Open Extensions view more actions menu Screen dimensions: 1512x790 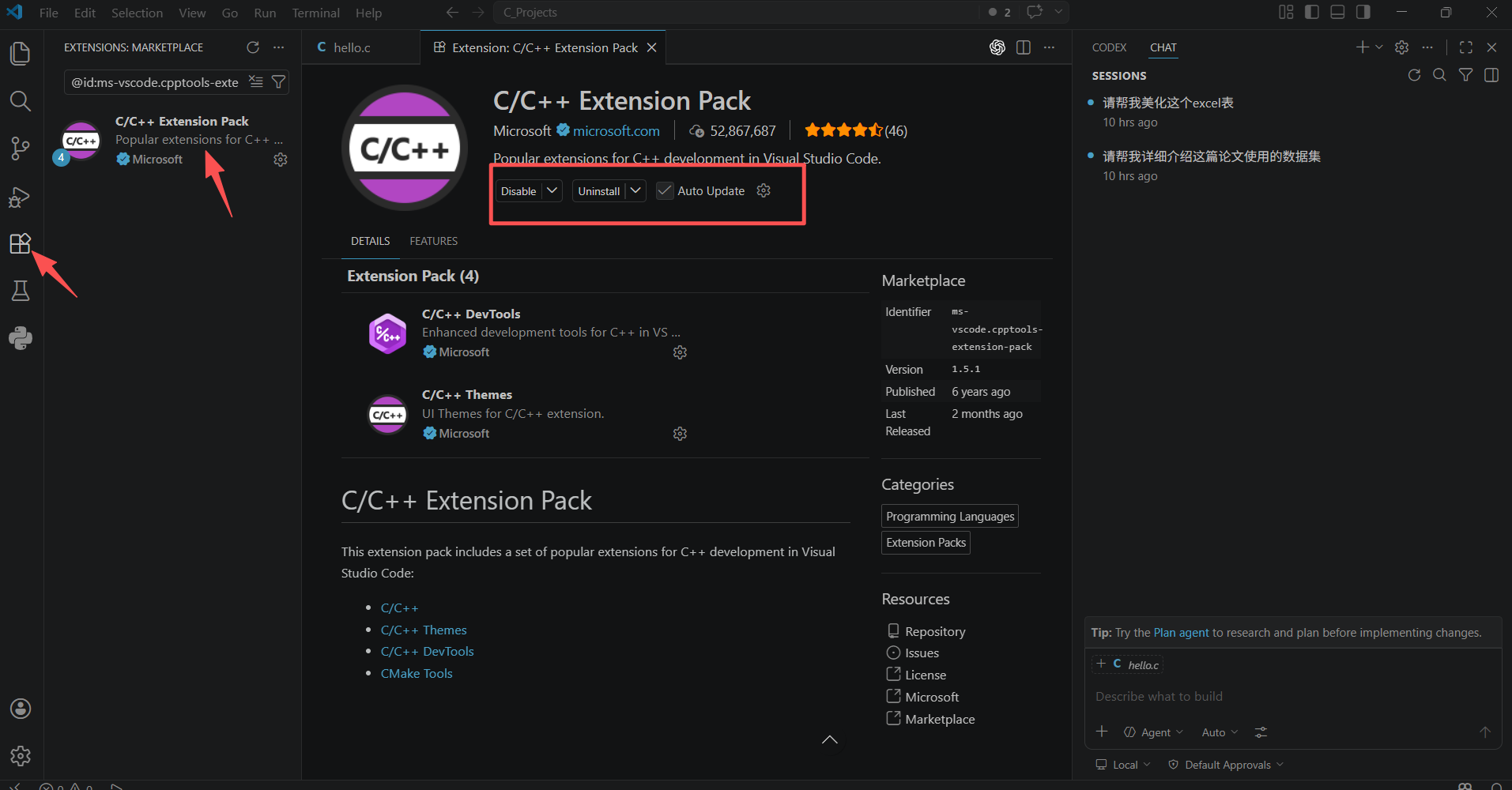click(279, 47)
